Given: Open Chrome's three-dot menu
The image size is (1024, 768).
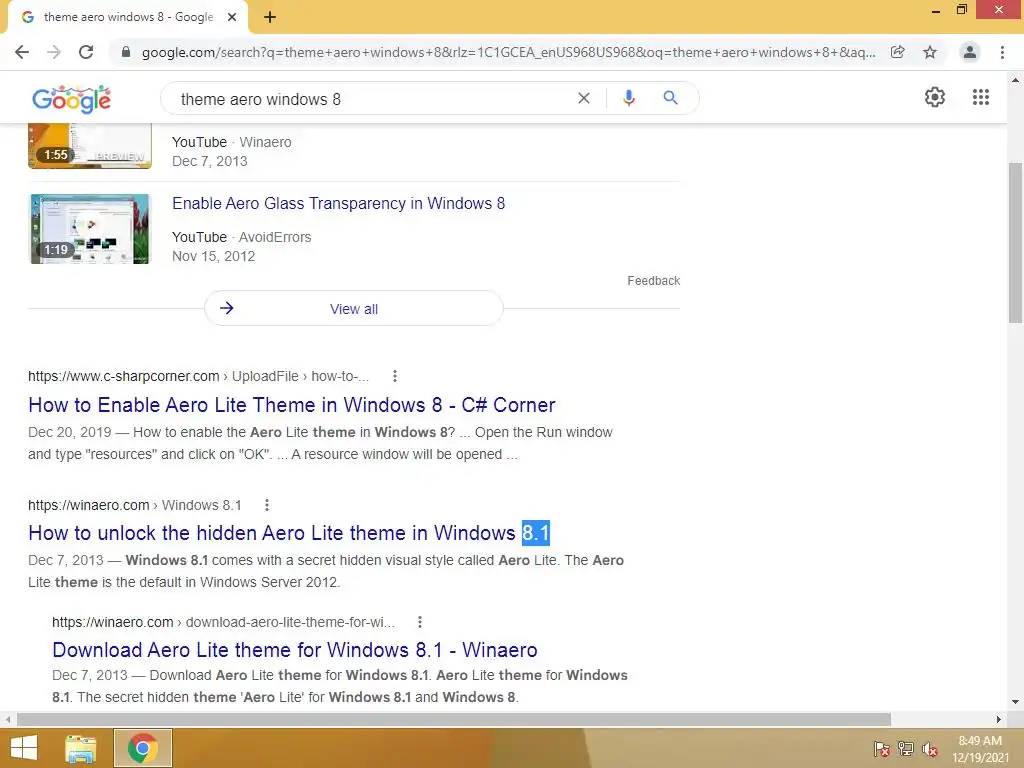Looking at the screenshot, I should point(1002,52).
